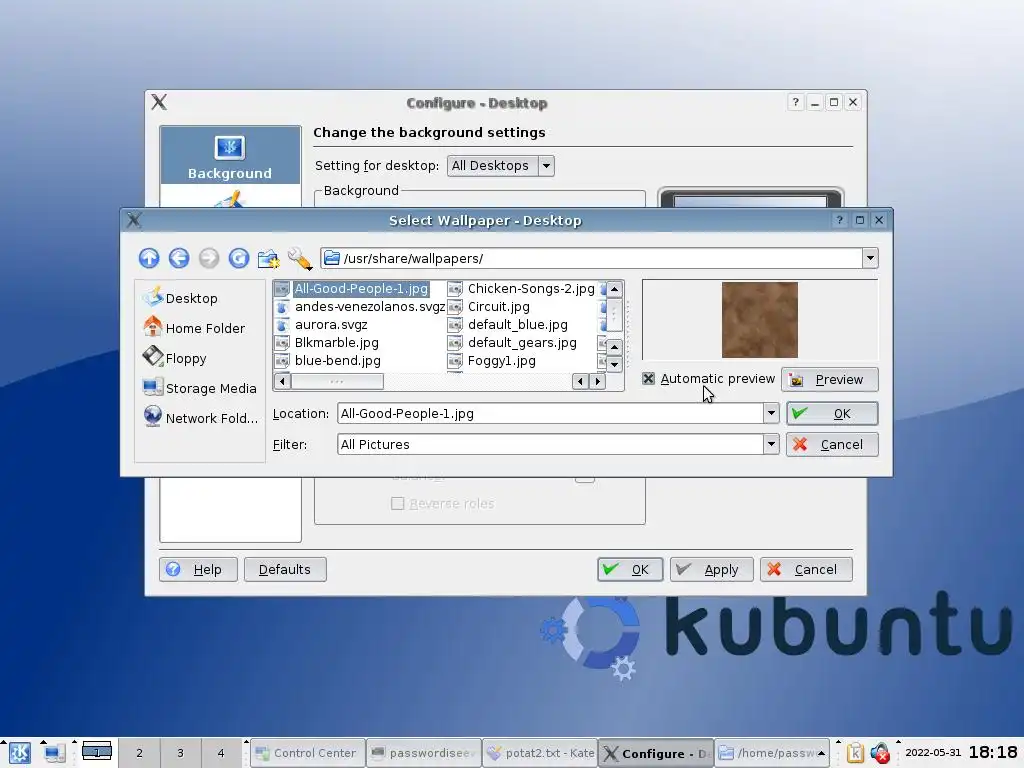Click the tray icon with red cross
The image size is (1024, 768).
pos(880,753)
